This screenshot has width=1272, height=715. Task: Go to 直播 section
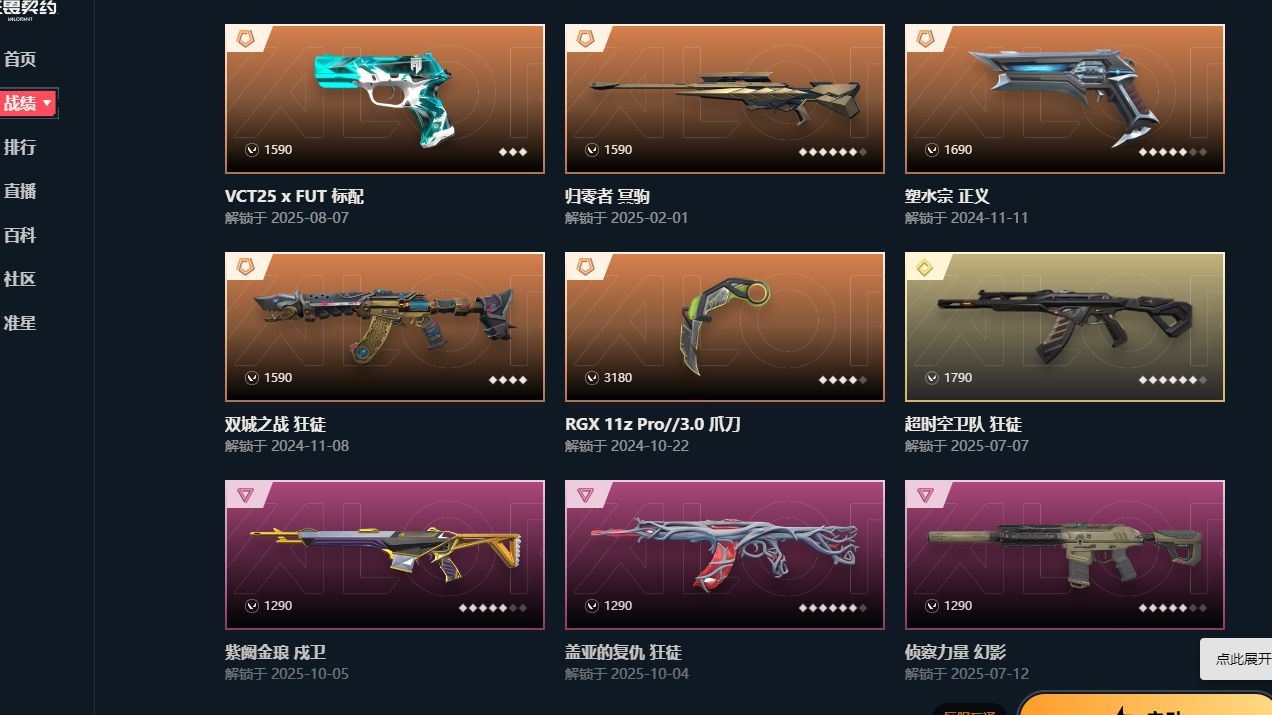coord(20,191)
